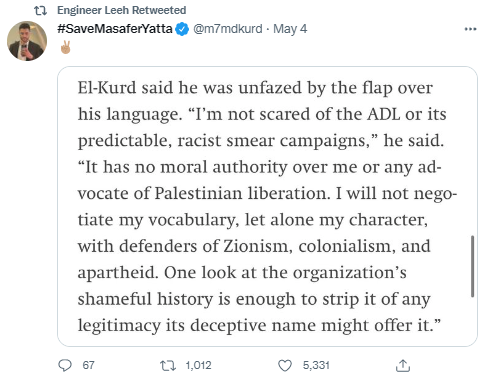Click the "shameful history" line in the image

[x=254, y=299]
